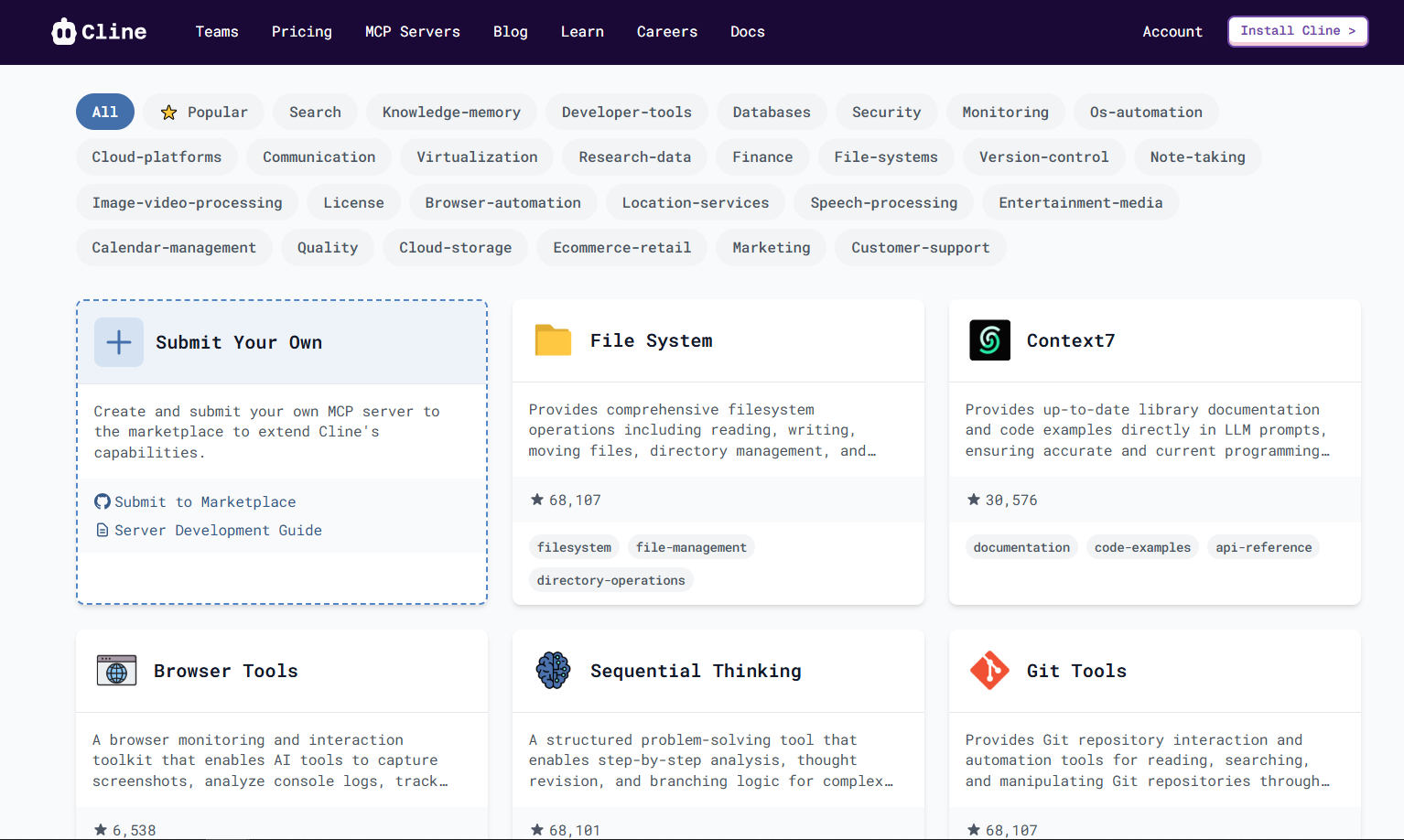Click GitHub icon beside Submit to Marketplace
Viewport: 1404px width, 840px height.
click(103, 501)
